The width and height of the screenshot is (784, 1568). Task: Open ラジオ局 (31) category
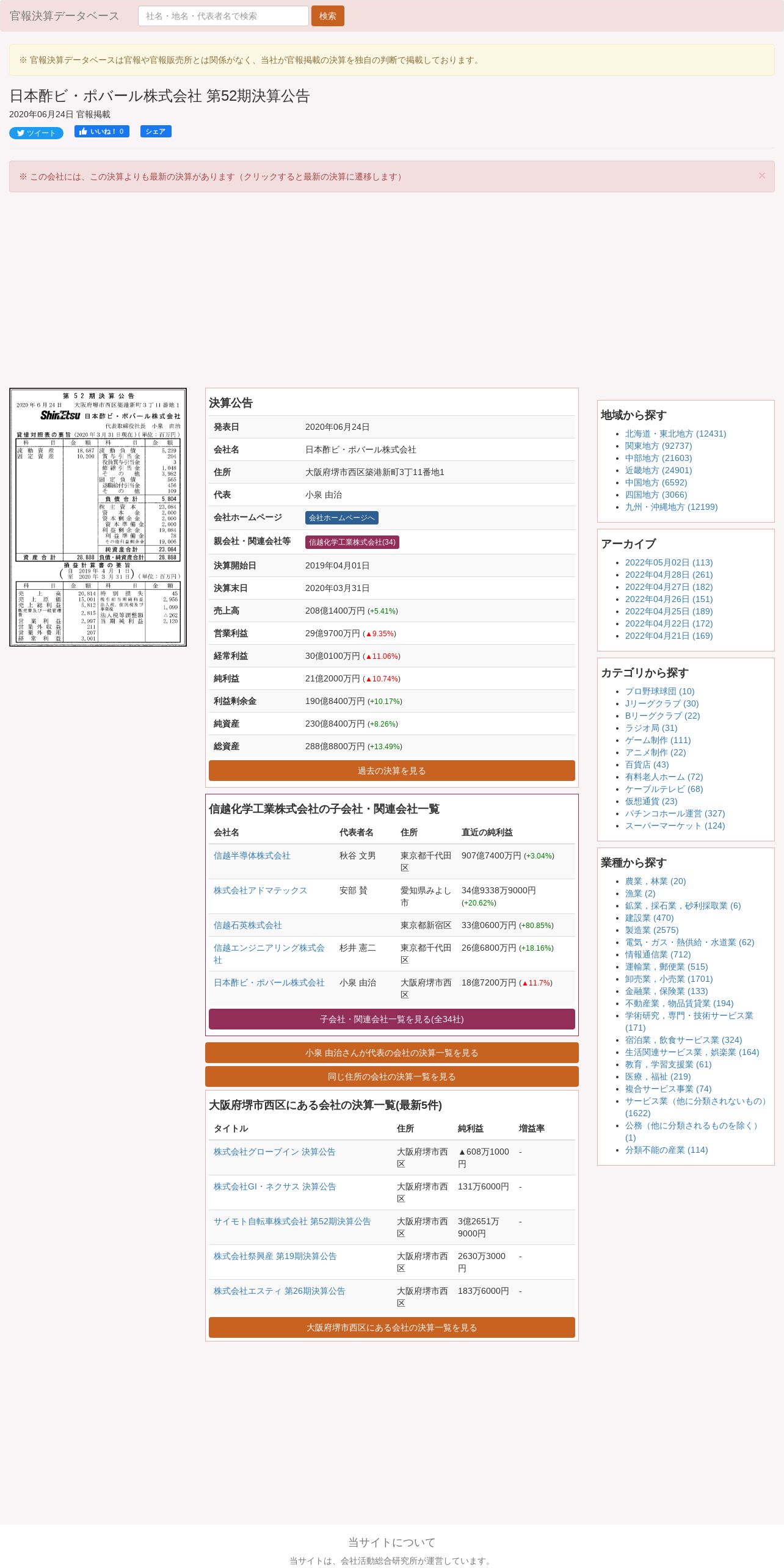[651, 728]
